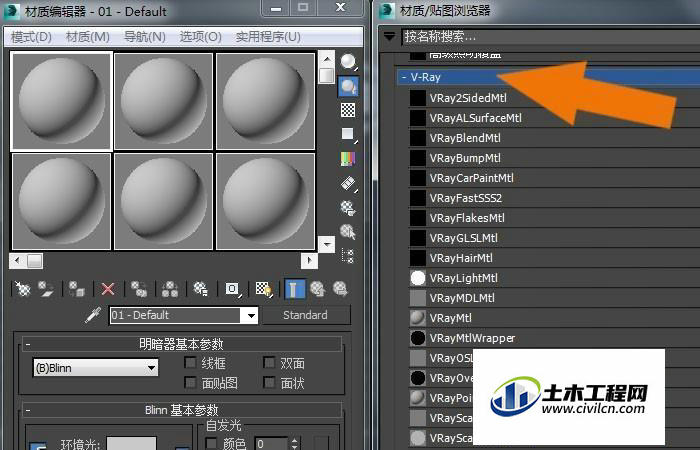Click Assign Material to Selection icon
700x450 pixels.
click(x=76, y=289)
